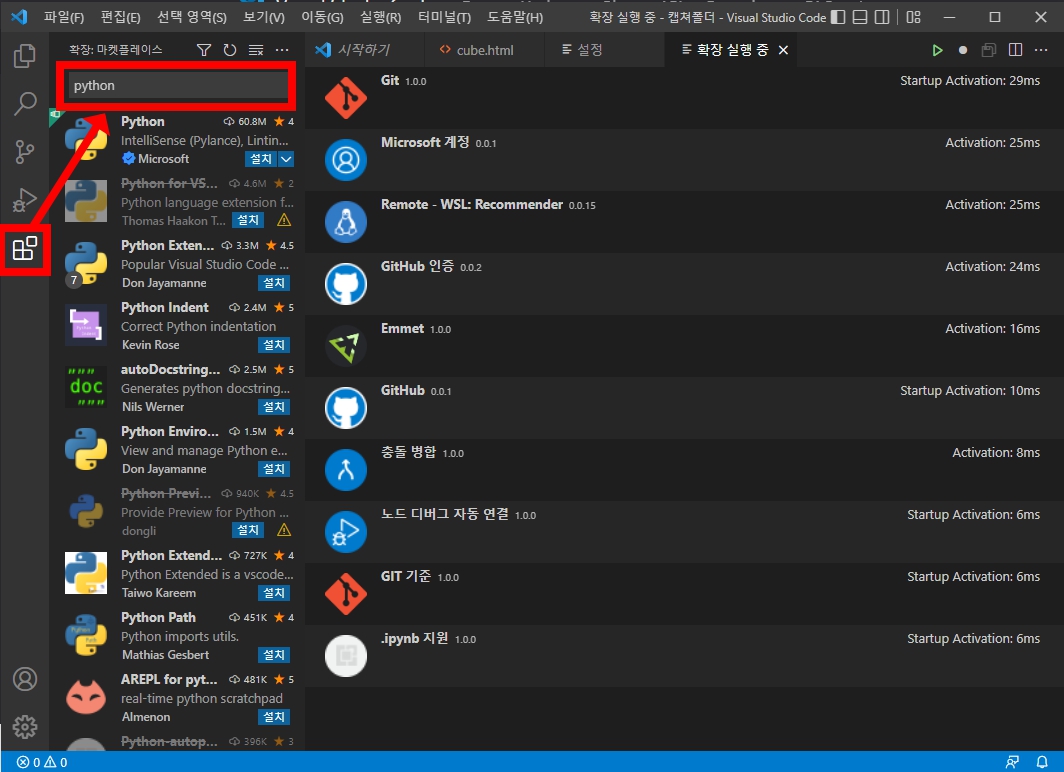Select Git 1.0.0 in running extensions
This screenshot has width=1064, height=772.
(x=684, y=98)
